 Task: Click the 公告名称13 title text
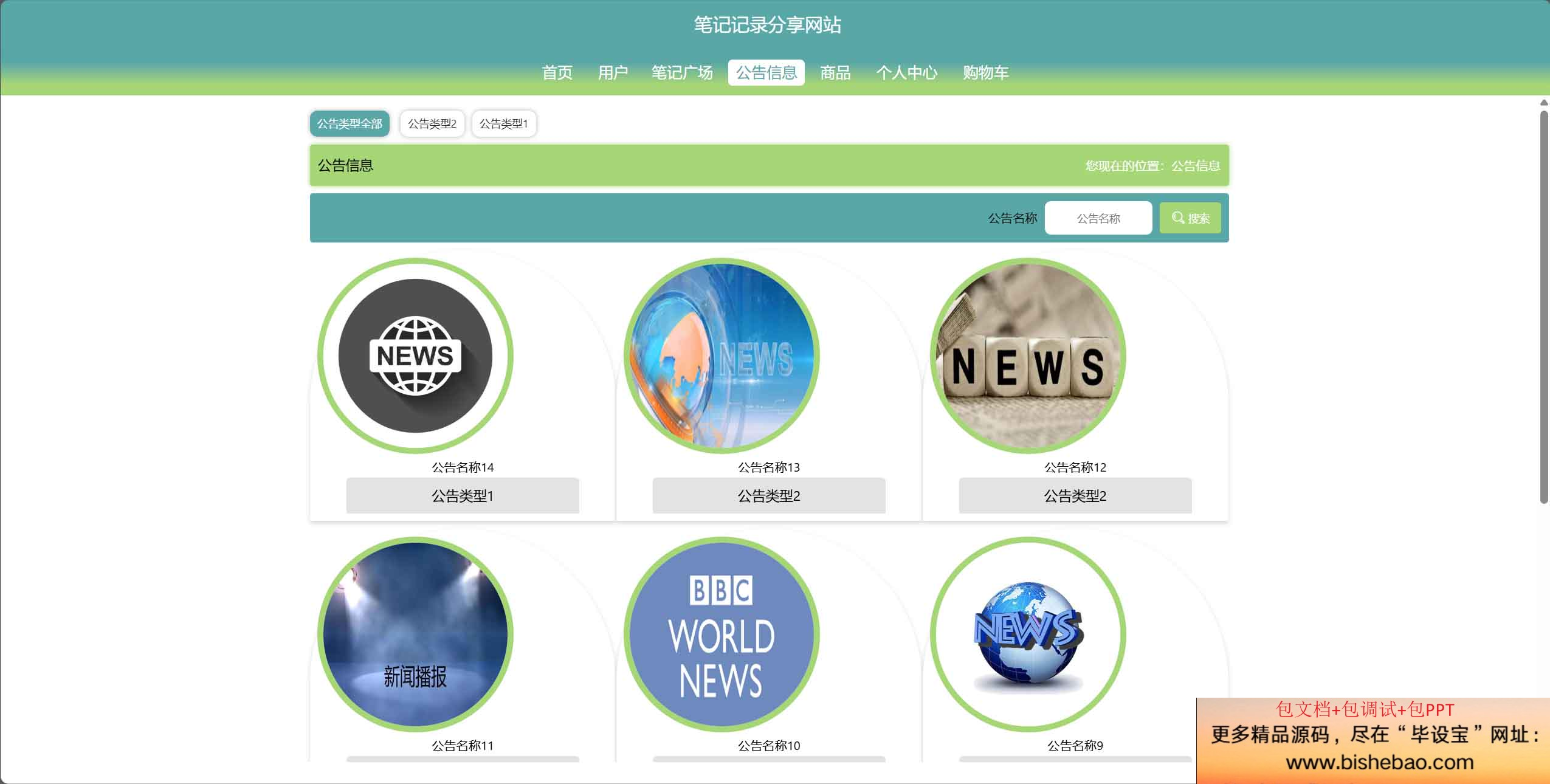pyautogui.click(x=769, y=467)
